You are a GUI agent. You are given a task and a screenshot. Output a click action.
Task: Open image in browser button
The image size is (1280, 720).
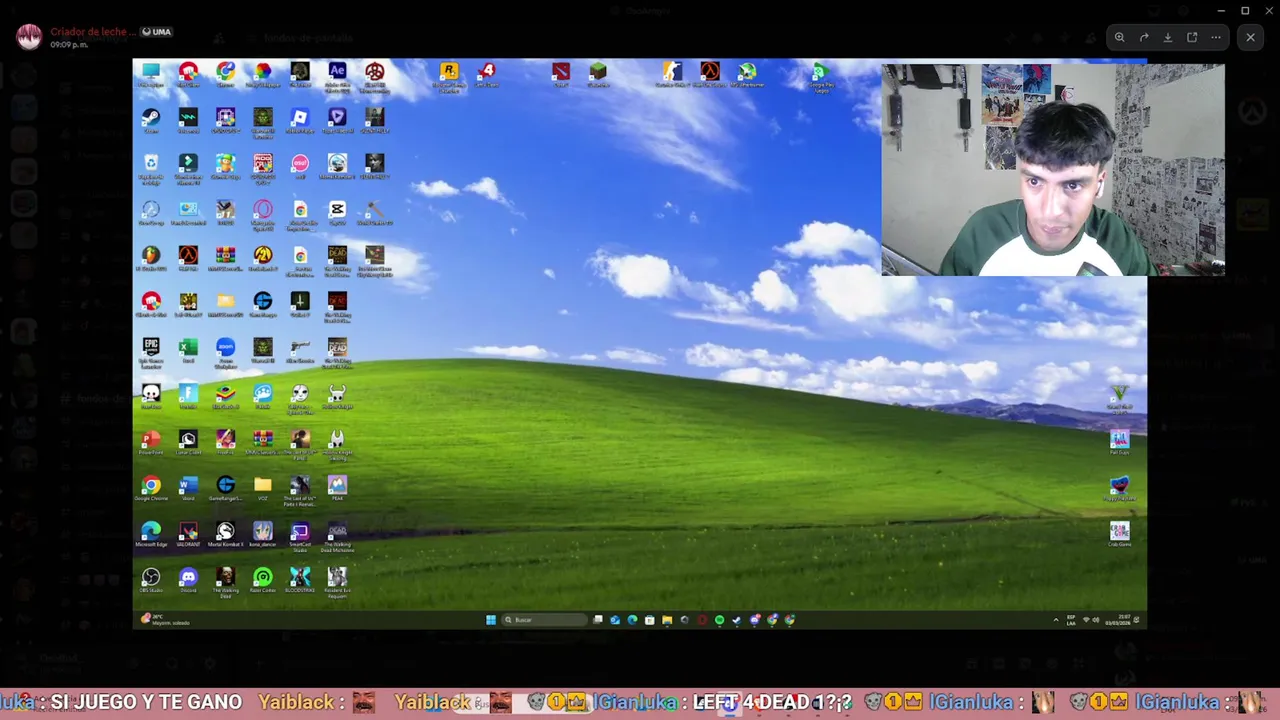1192,37
